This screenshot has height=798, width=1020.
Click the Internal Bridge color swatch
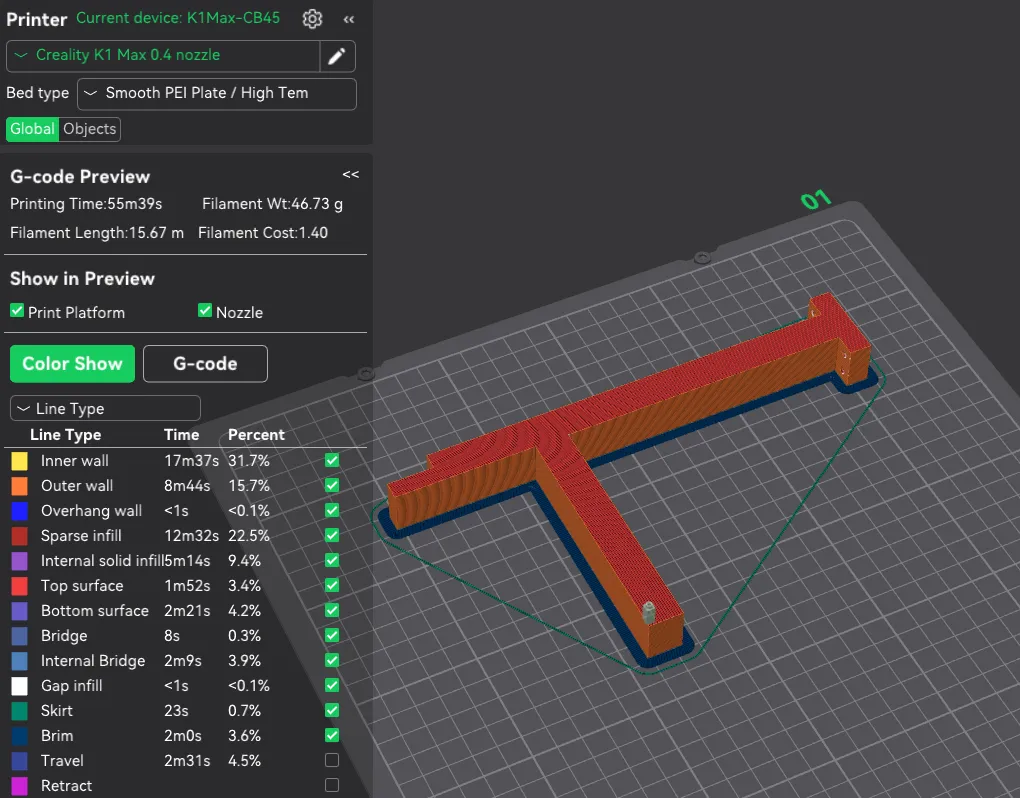click(x=20, y=661)
